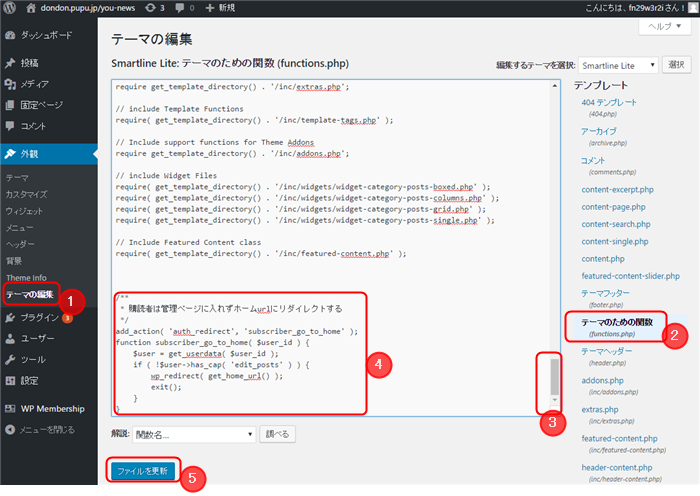
Task: Open the ヘルプ help dropdown tab
Action: [x=664, y=26]
